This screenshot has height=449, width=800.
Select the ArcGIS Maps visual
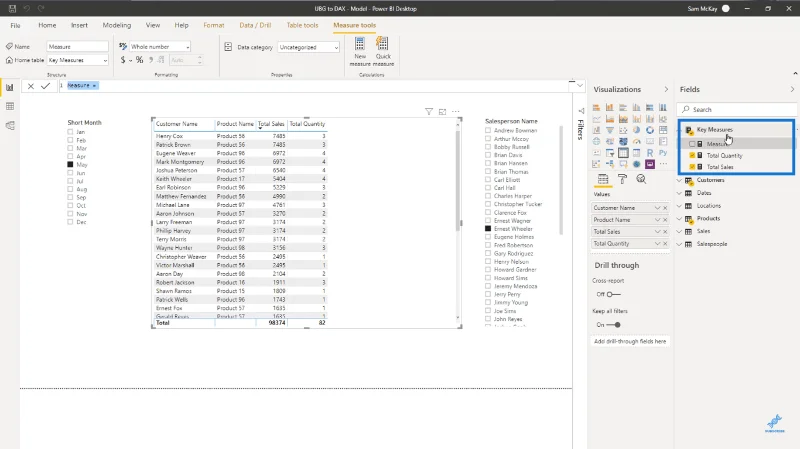tap(636, 164)
